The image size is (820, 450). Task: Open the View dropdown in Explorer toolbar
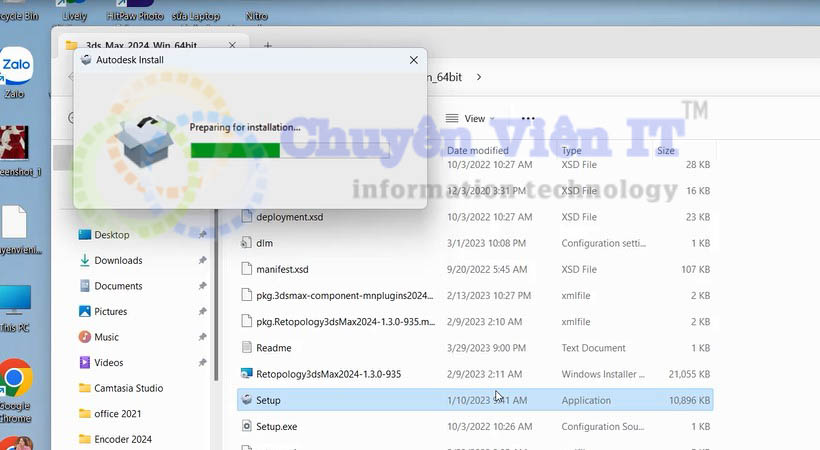[x=470, y=119]
